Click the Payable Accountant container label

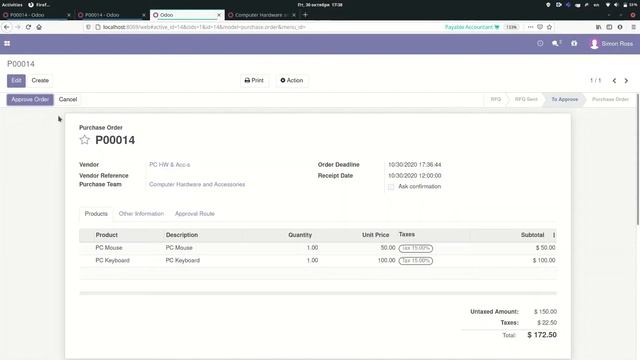pos(472,27)
